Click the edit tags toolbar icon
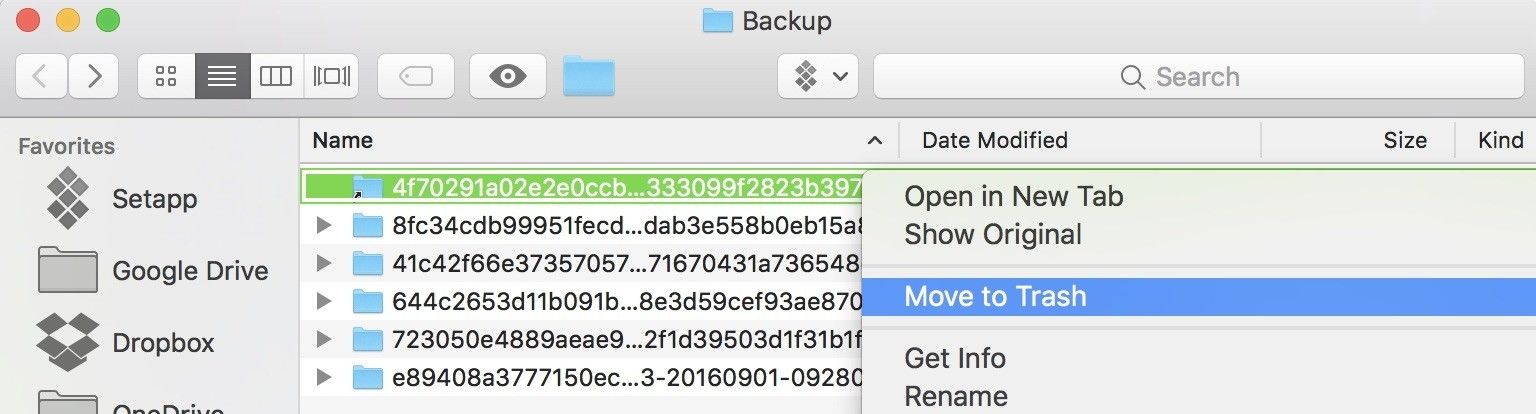 coord(415,77)
